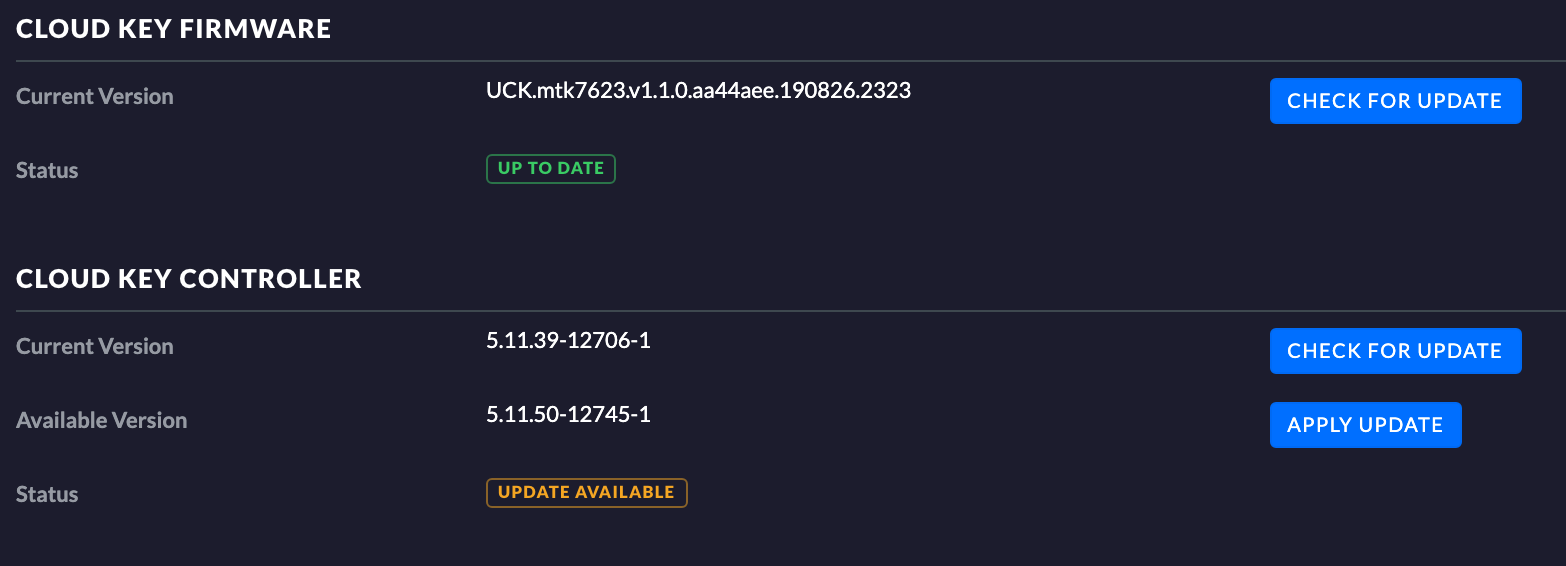
Task: Click available version number 5.11.50-12745-1
Action: pyautogui.click(x=568, y=414)
